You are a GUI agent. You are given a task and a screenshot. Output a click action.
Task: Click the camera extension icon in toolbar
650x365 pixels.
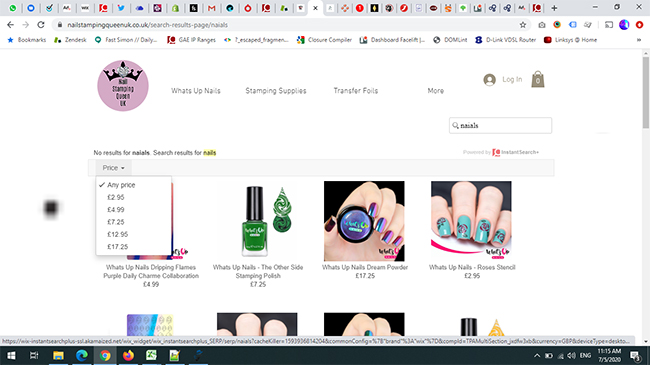542,25
